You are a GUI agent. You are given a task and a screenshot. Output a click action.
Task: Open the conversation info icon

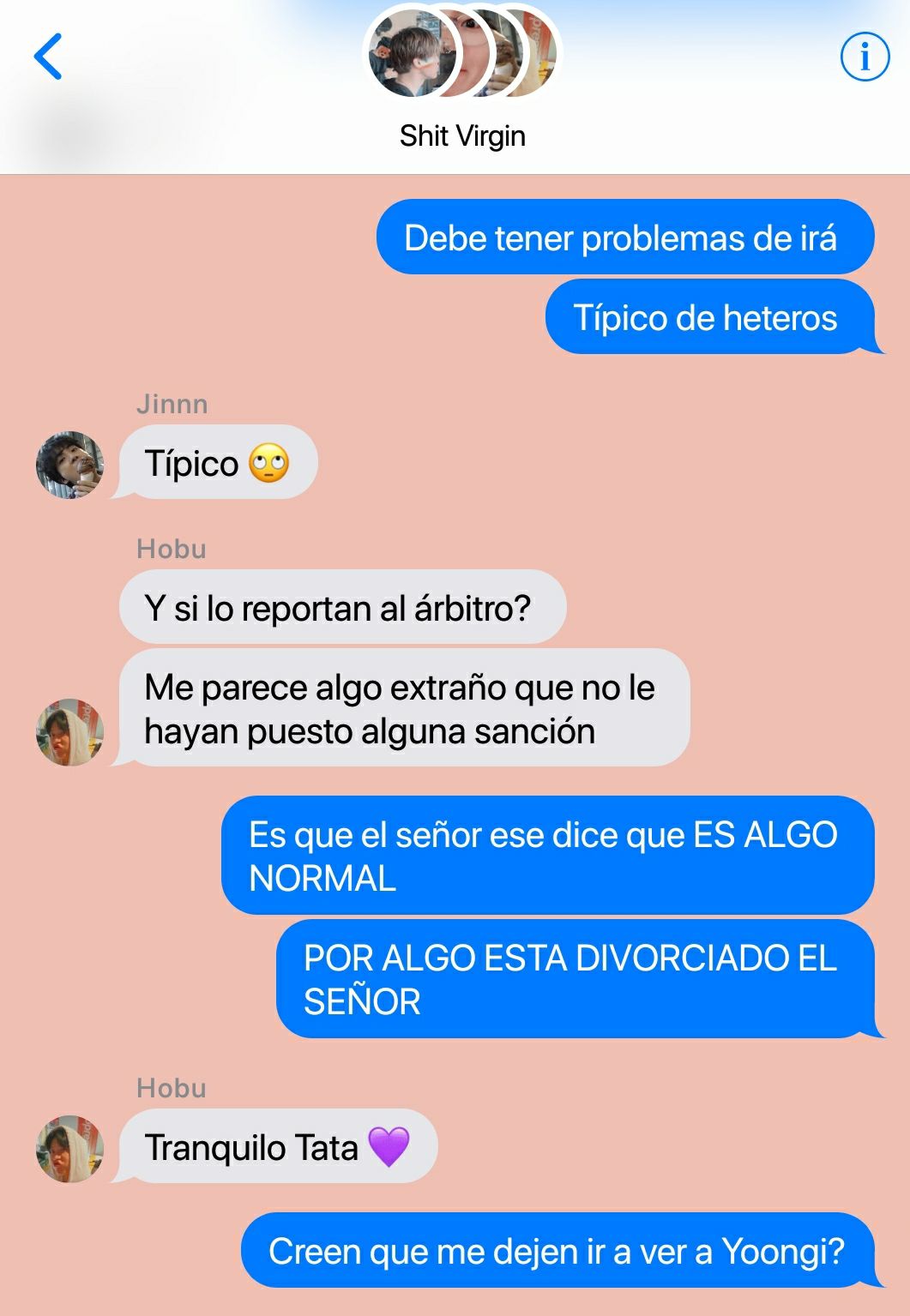864,57
